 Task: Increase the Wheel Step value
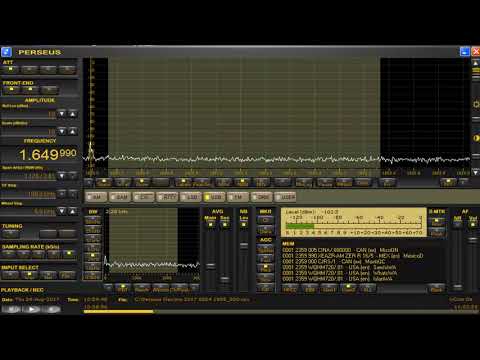(73, 211)
